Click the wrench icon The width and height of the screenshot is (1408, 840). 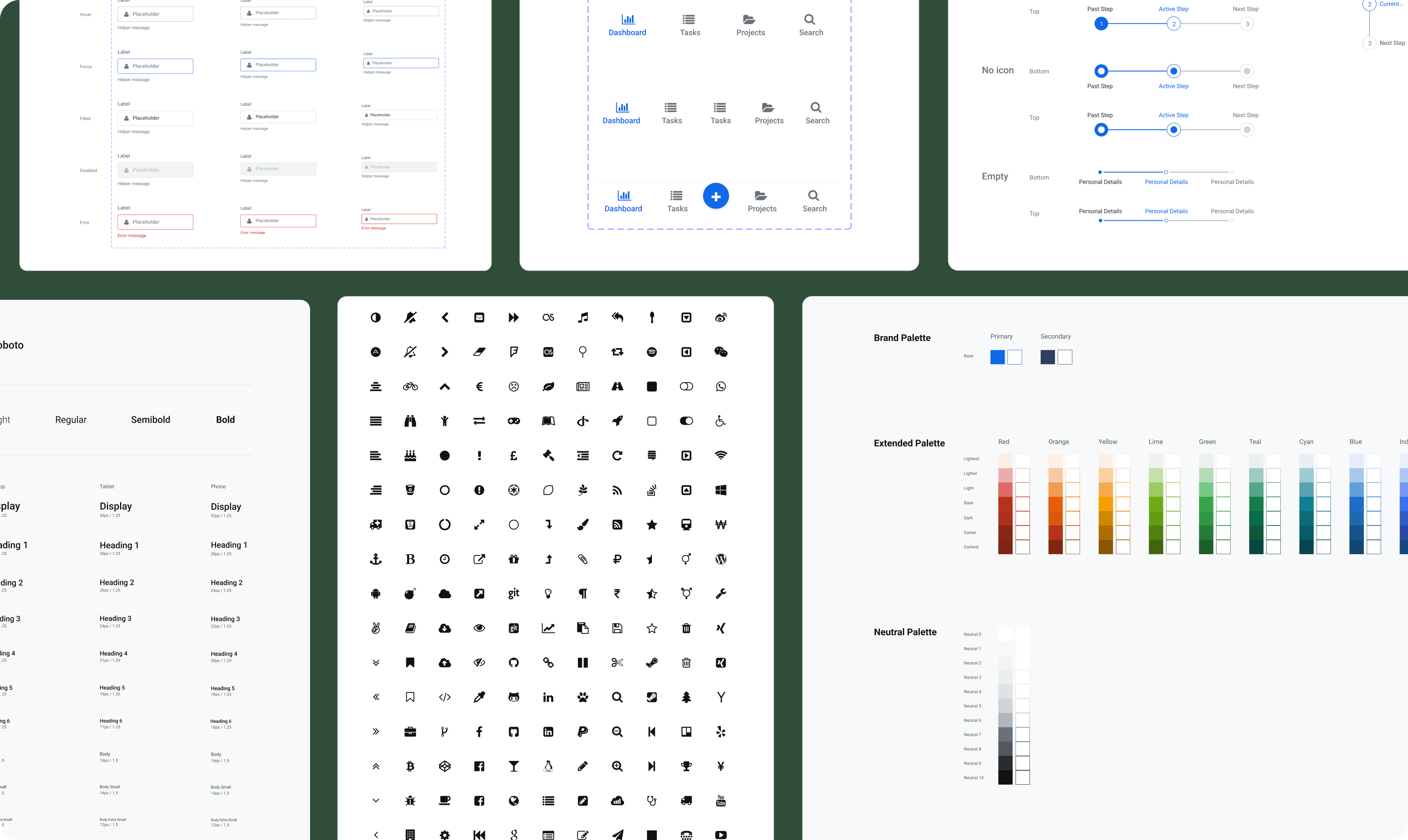pyautogui.click(x=720, y=594)
